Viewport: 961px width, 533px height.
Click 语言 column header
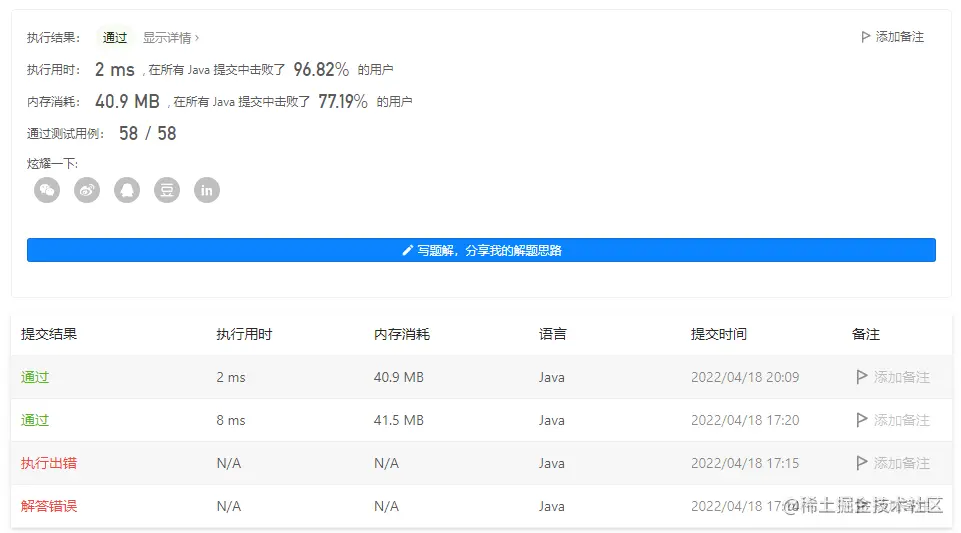pos(553,334)
